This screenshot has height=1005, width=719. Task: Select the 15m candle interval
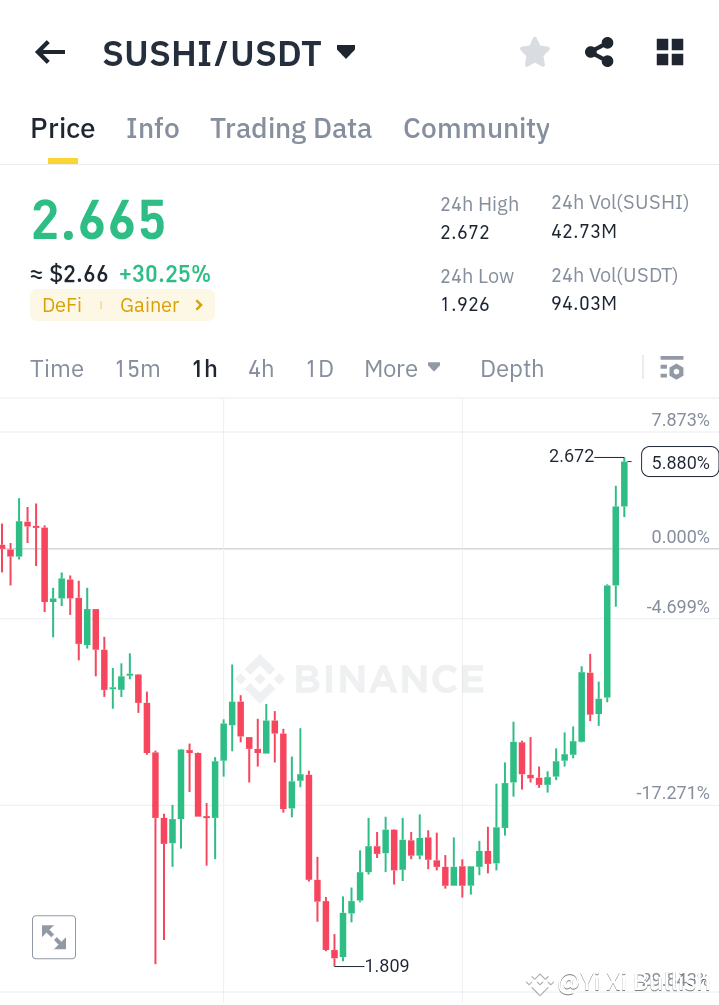(137, 368)
